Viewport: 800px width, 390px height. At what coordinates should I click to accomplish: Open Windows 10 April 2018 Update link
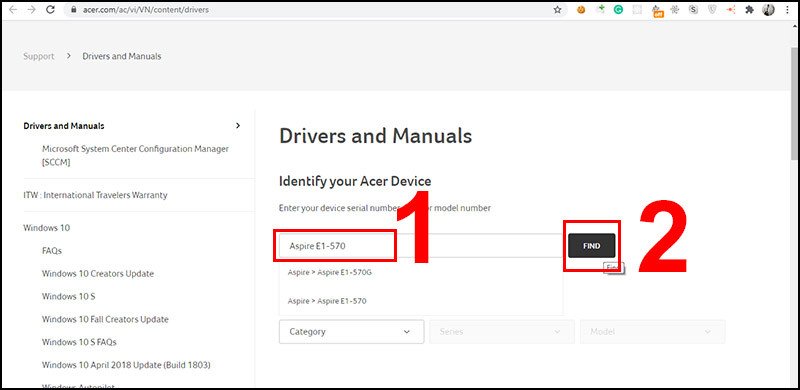126,365
